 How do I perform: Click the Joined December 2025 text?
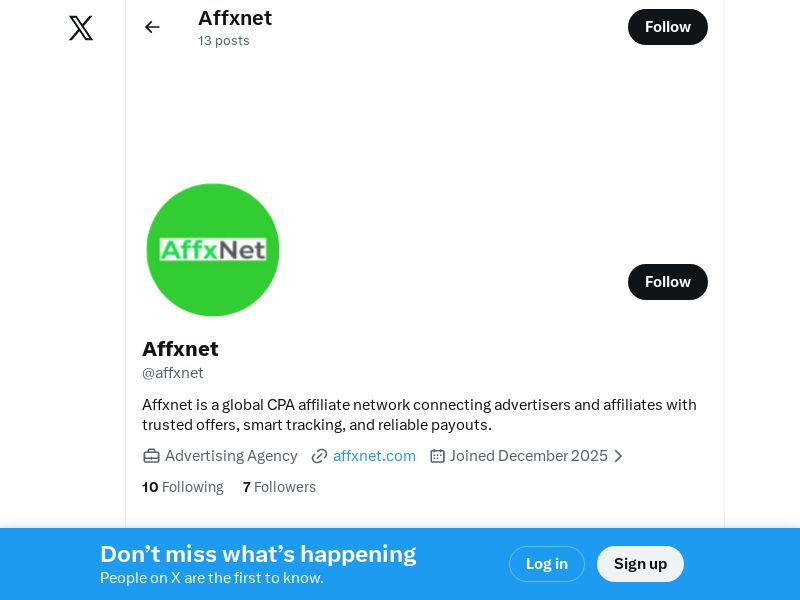coord(528,456)
